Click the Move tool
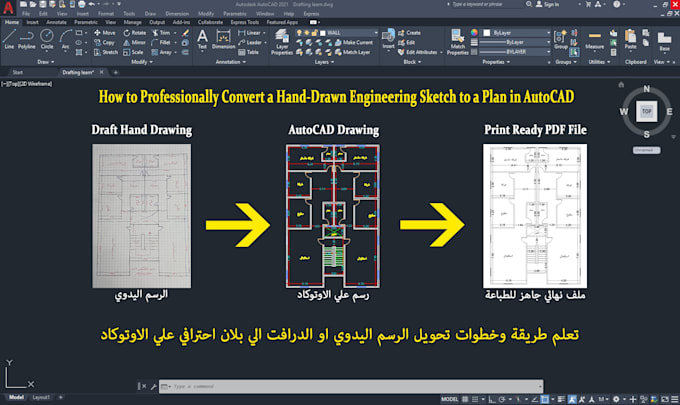 105,33
